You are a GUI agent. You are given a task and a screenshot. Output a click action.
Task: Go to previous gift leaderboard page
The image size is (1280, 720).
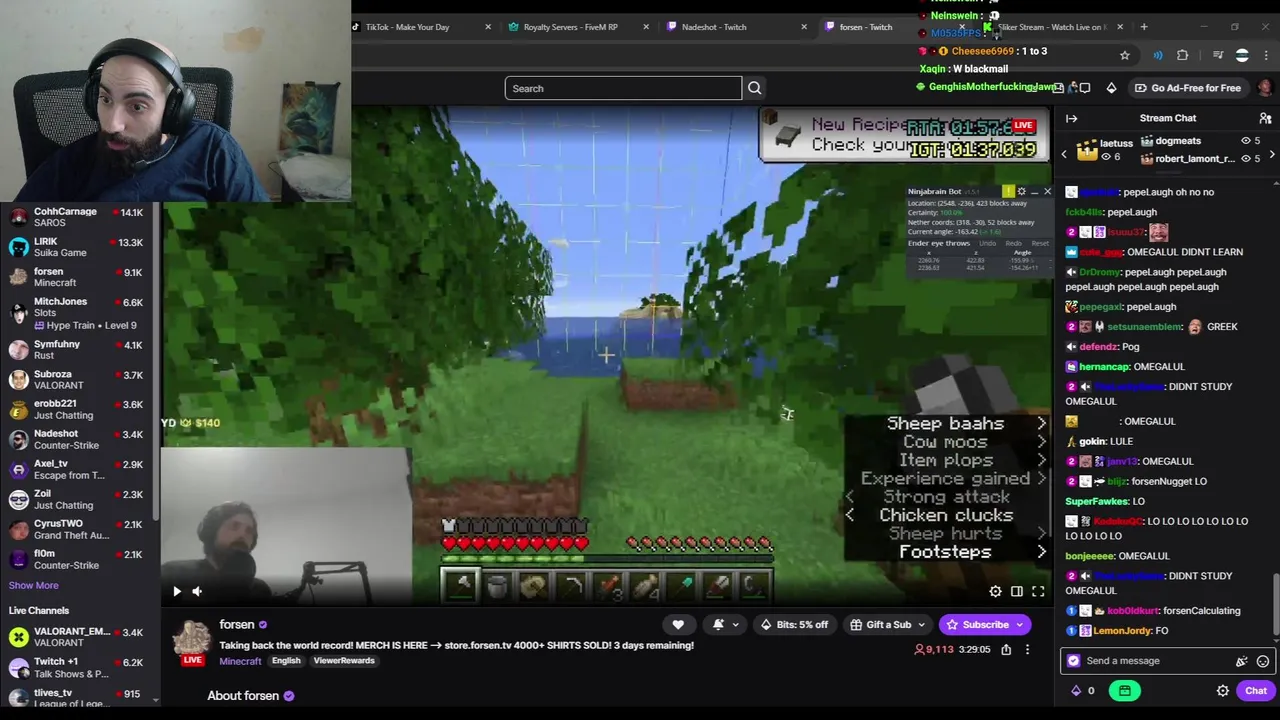[1064, 154]
